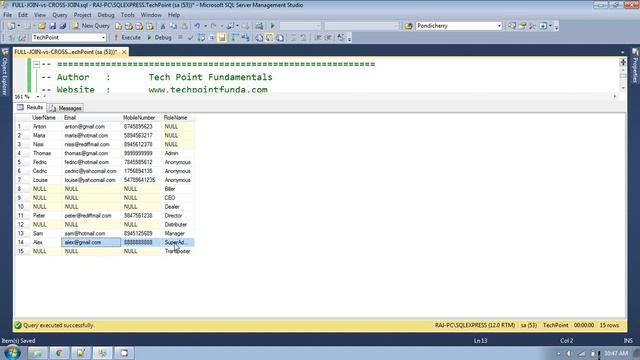
Task: Open the active documents list arrow
Action: coord(622,52)
